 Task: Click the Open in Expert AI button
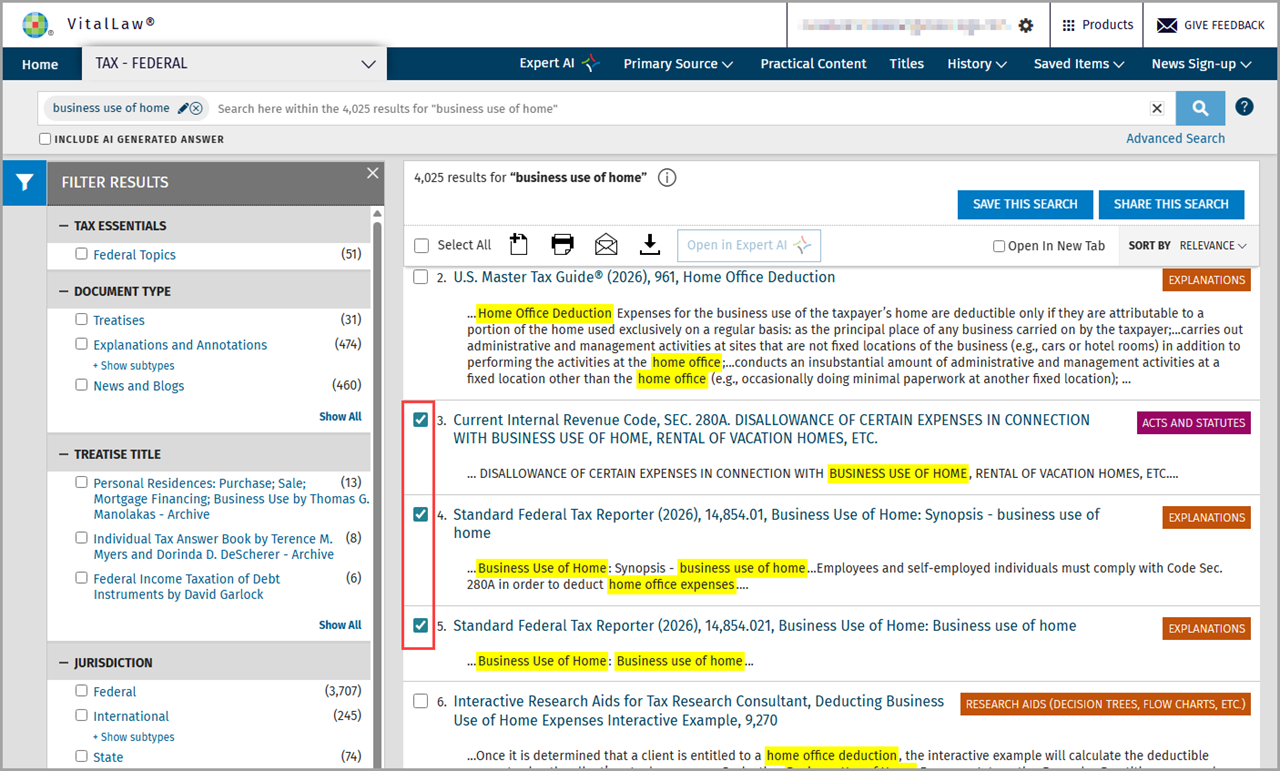(749, 245)
